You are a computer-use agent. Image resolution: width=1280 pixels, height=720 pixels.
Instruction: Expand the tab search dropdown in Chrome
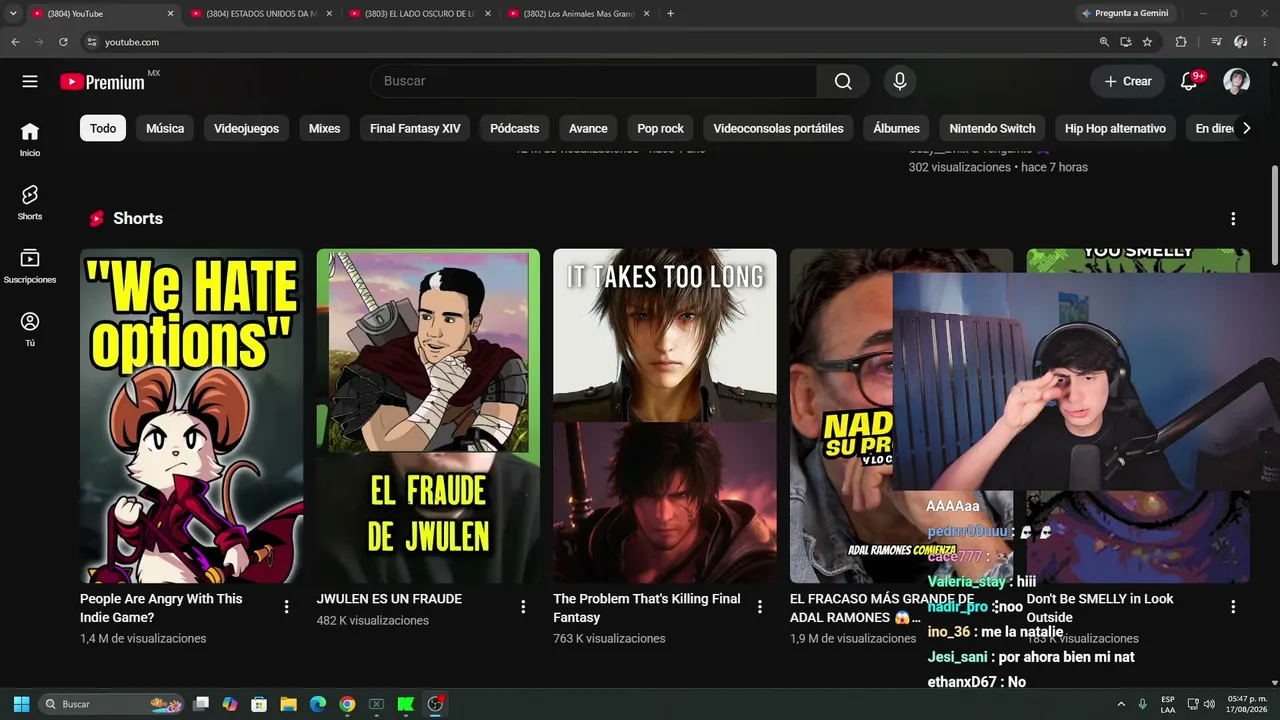[13, 14]
